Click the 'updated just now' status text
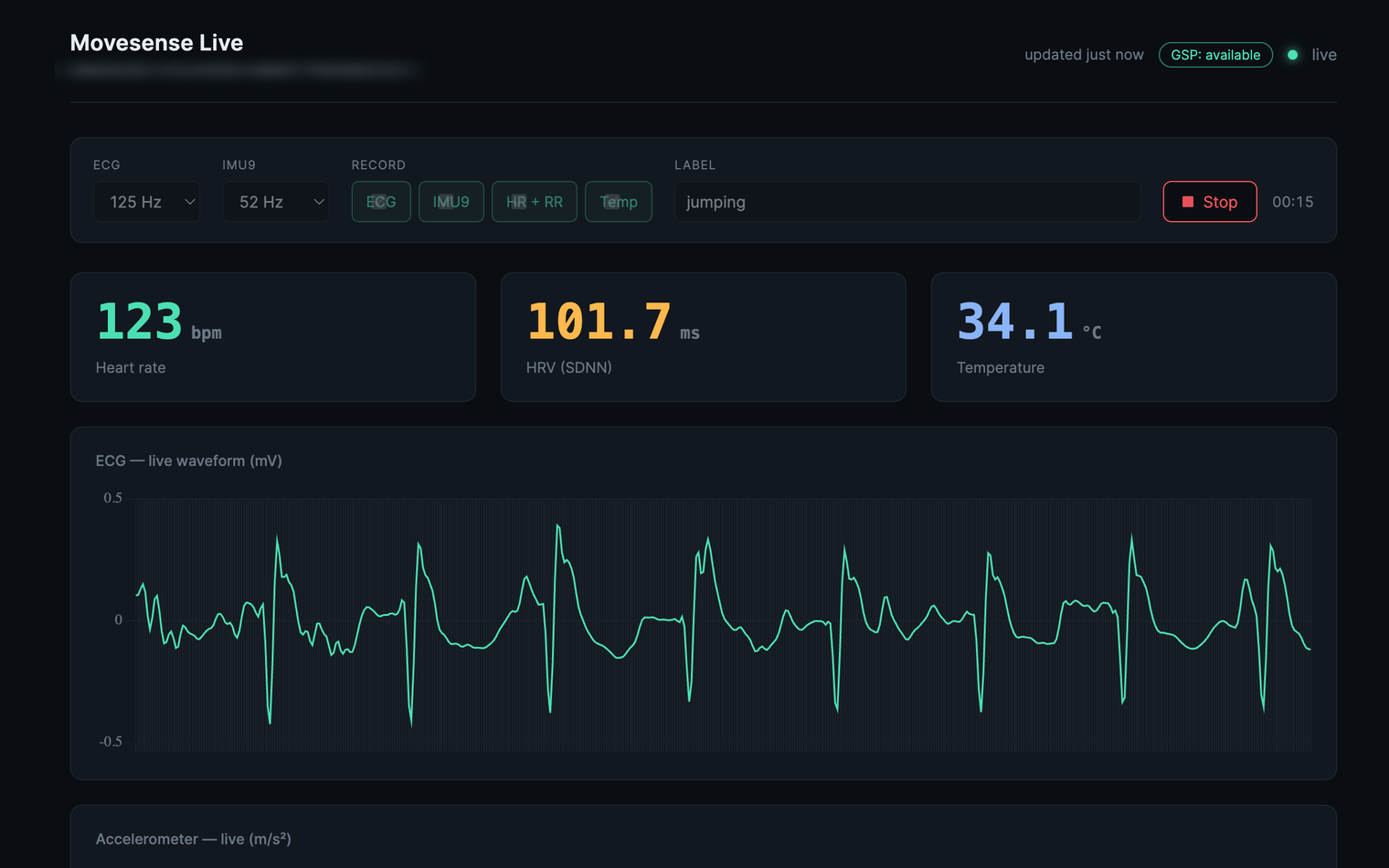Screen dimensions: 1389x868 (x=1084, y=55)
